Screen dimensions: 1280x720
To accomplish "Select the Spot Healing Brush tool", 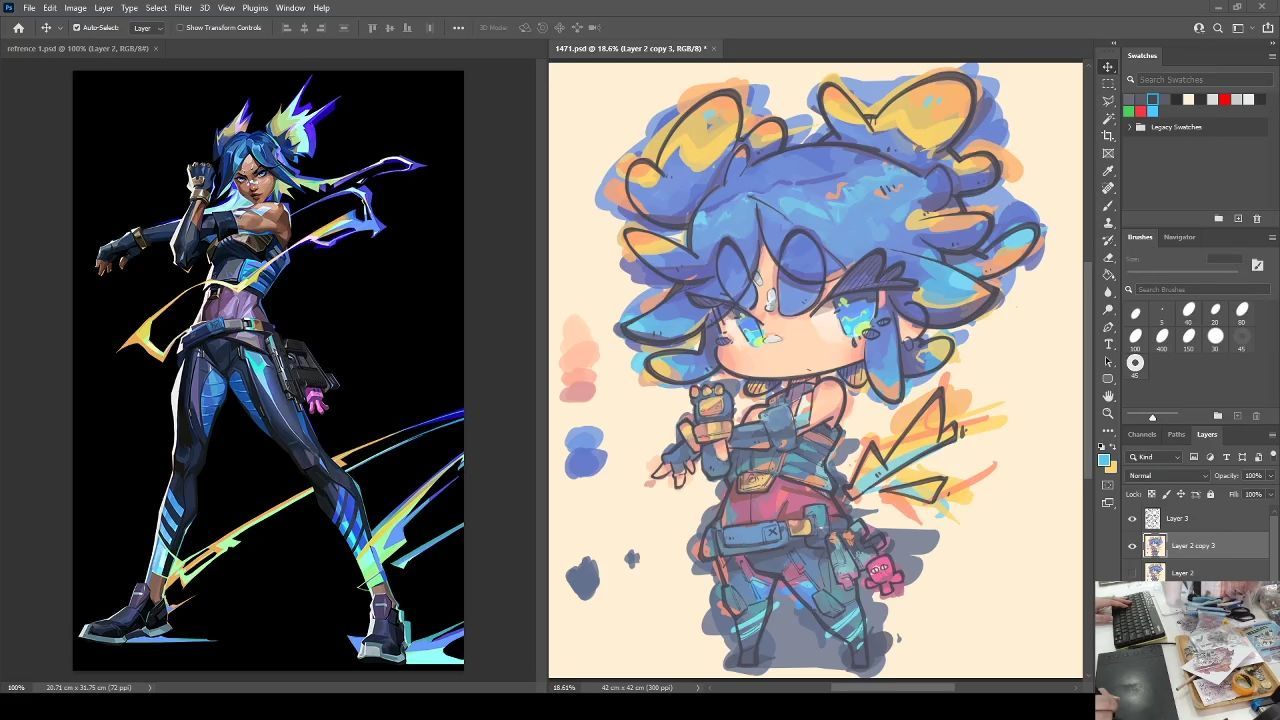I will [1108, 188].
